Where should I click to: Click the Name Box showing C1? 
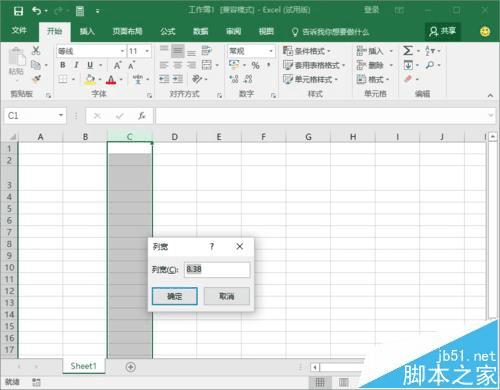click(35, 116)
